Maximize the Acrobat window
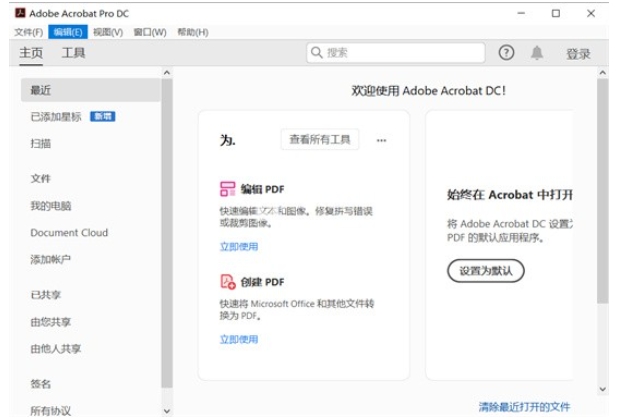The image size is (618, 420). click(x=556, y=13)
